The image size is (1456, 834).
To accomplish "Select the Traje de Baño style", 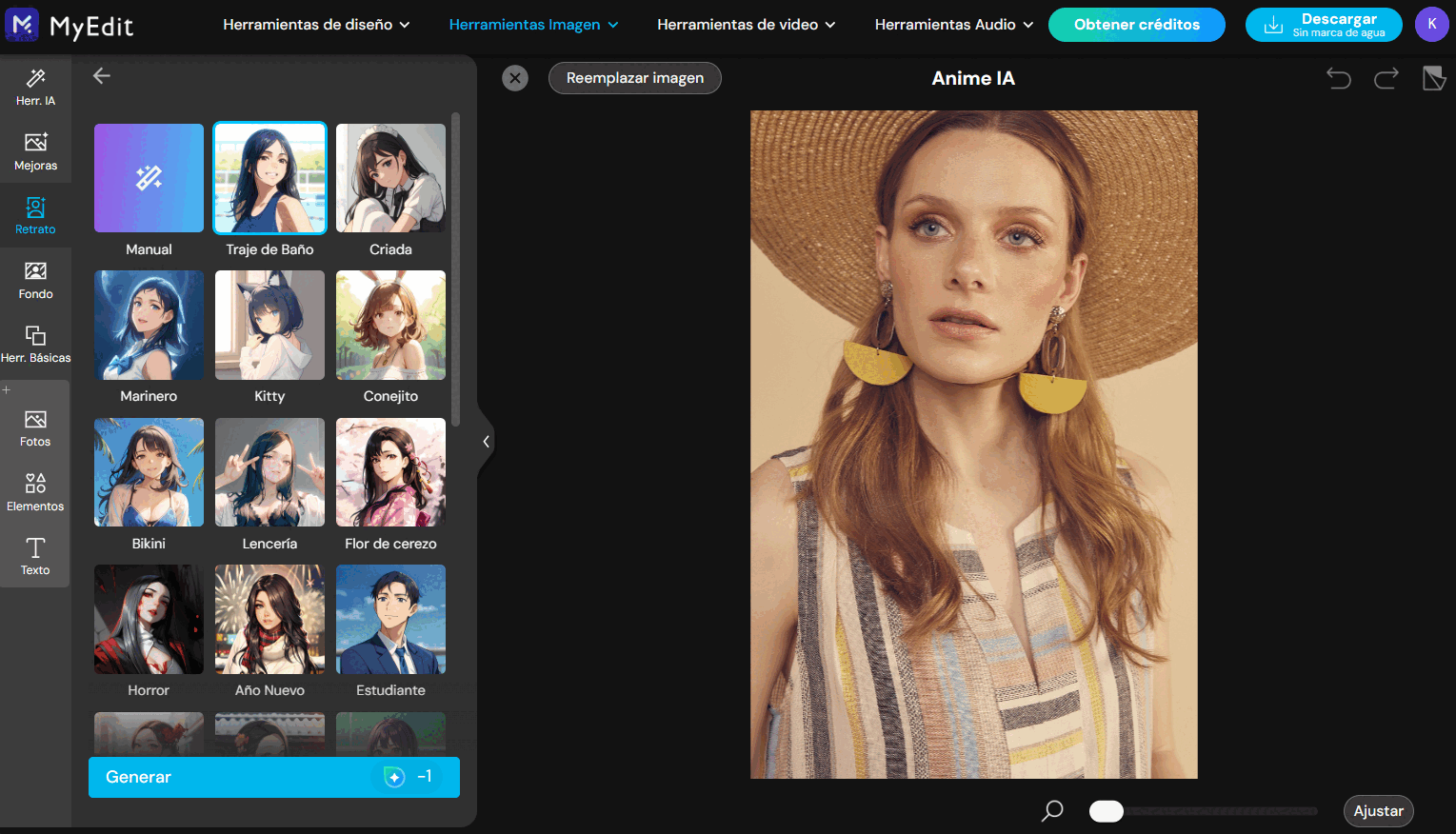I will click(269, 178).
